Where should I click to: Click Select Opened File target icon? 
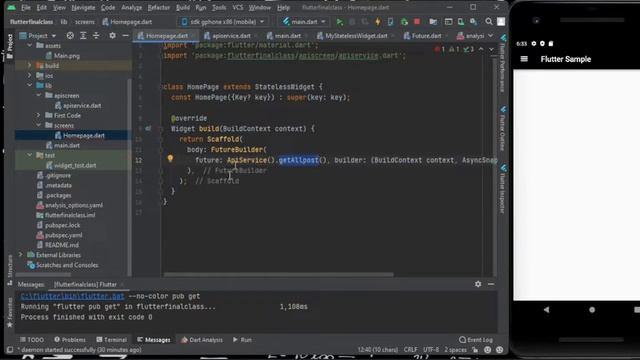tap(70, 36)
